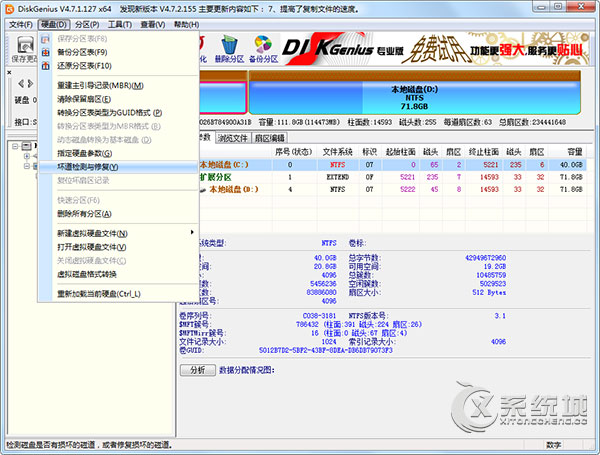Click the 分析 analyze button
Viewport: 600px width, 455px height.
[x=197, y=370]
